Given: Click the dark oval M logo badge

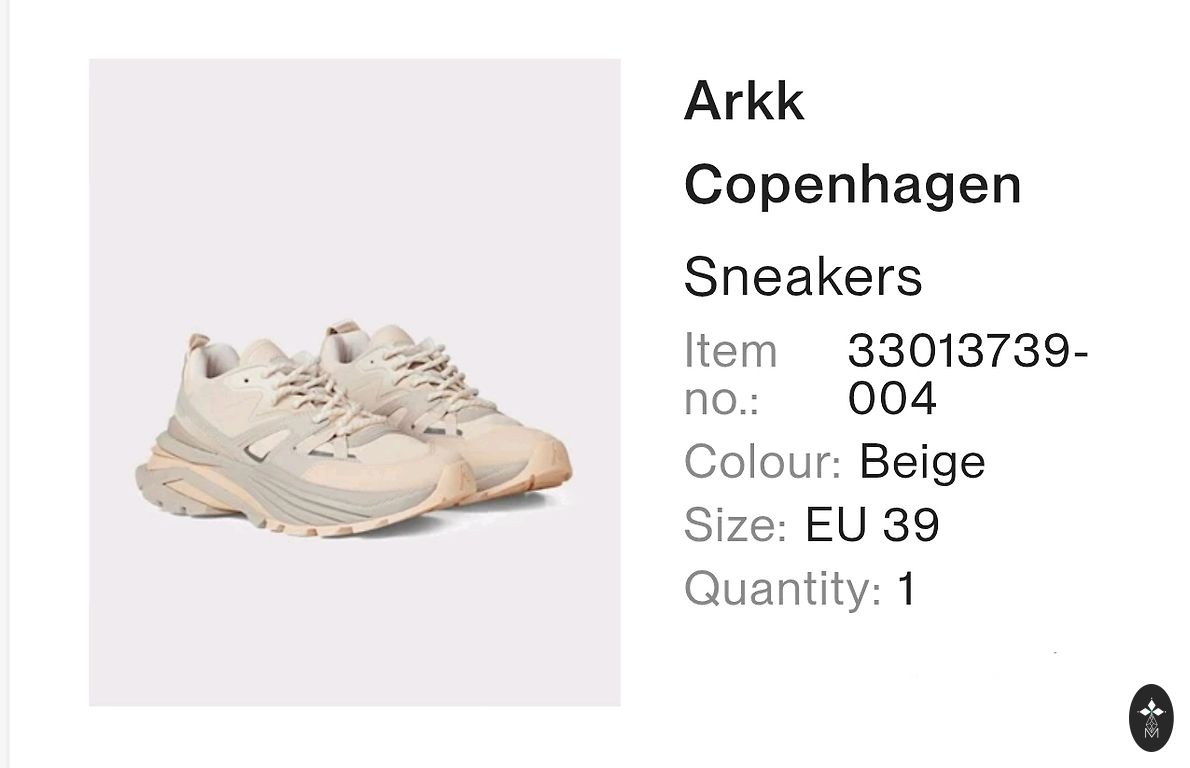Looking at the screenshot, I should (1151, 717).
